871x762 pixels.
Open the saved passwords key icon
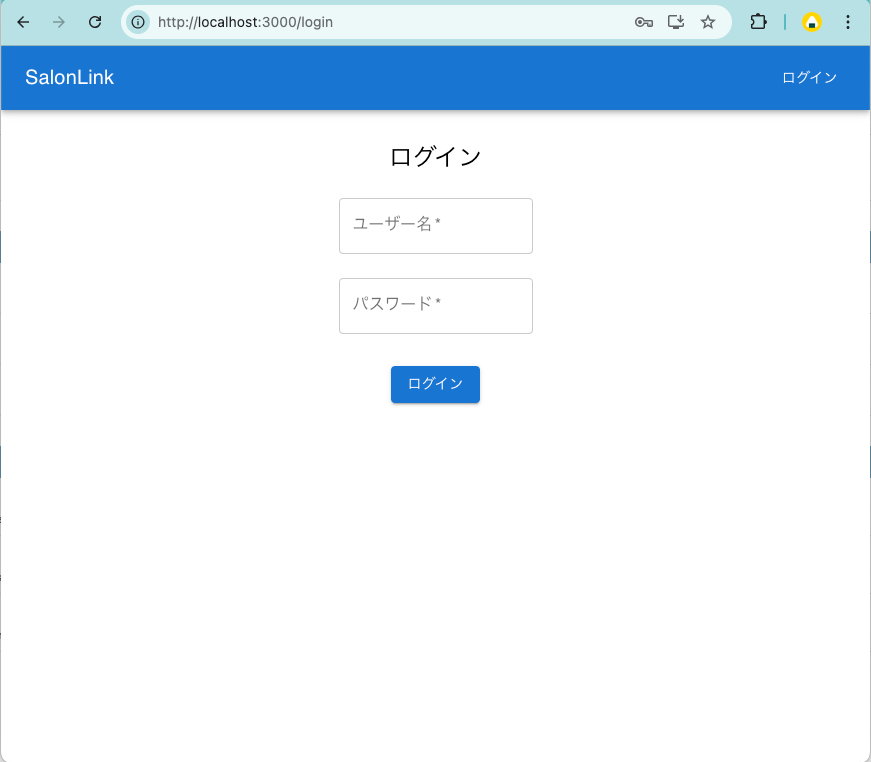[643, 22]
